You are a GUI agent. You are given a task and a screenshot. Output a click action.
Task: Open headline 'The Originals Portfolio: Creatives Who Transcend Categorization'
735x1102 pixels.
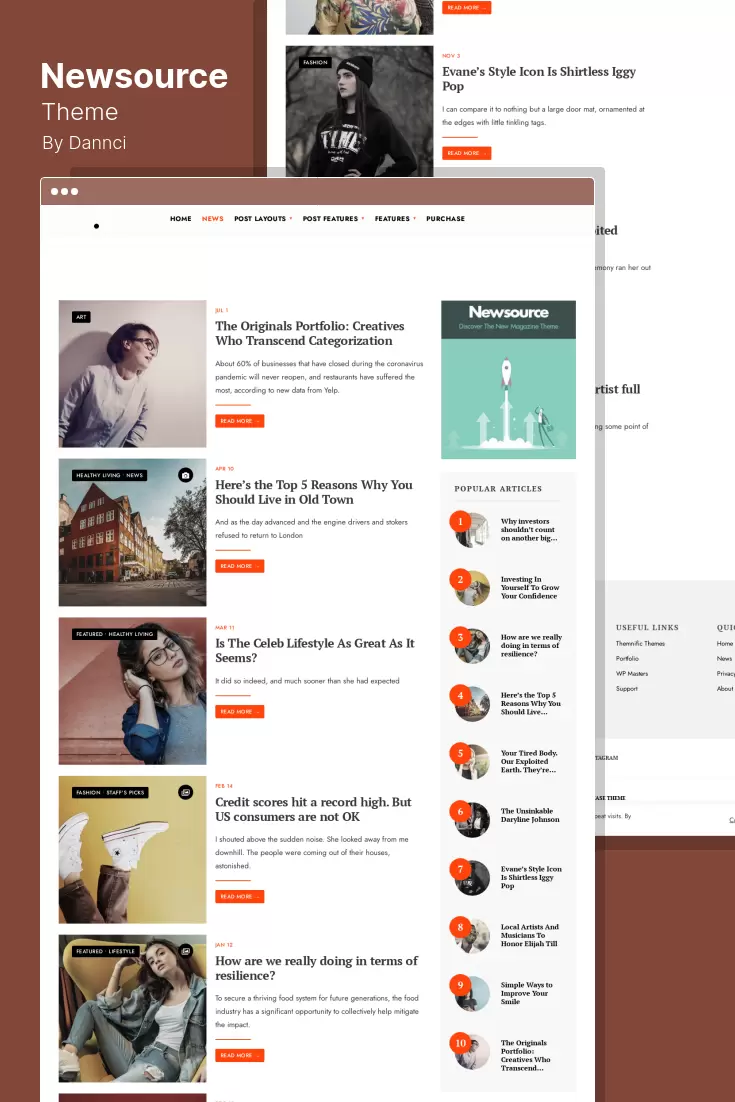click(310, 333)
